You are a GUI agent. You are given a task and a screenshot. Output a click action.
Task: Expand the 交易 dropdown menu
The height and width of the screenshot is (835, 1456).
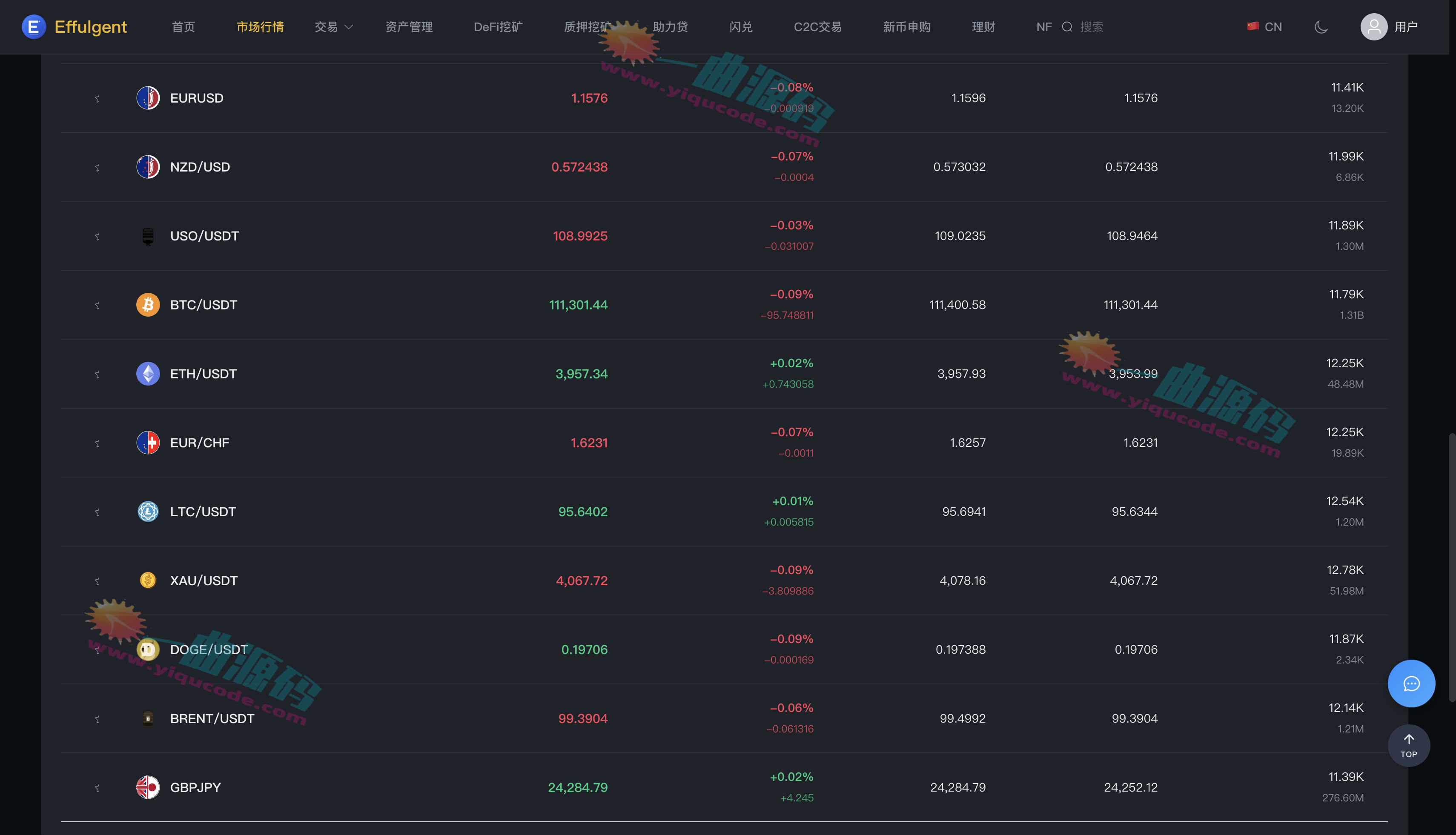[x=333, y=27]
